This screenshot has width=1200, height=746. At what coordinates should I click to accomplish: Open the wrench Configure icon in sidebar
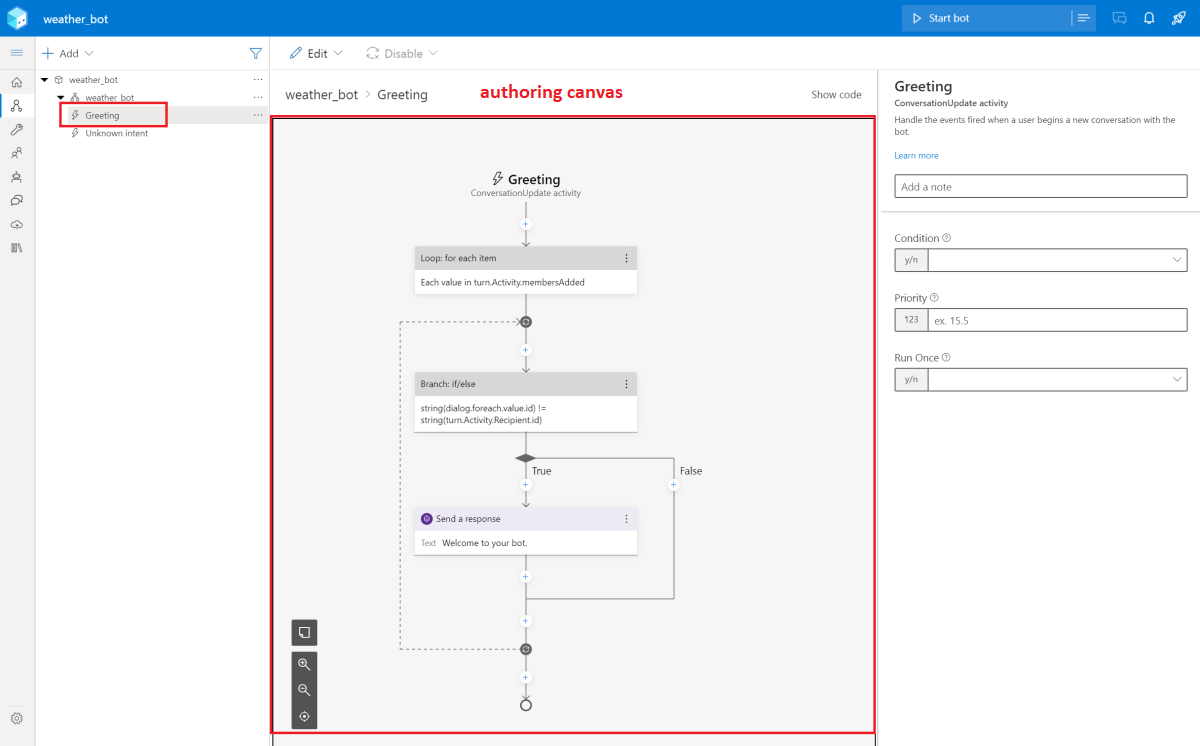(x=17, y=129)
